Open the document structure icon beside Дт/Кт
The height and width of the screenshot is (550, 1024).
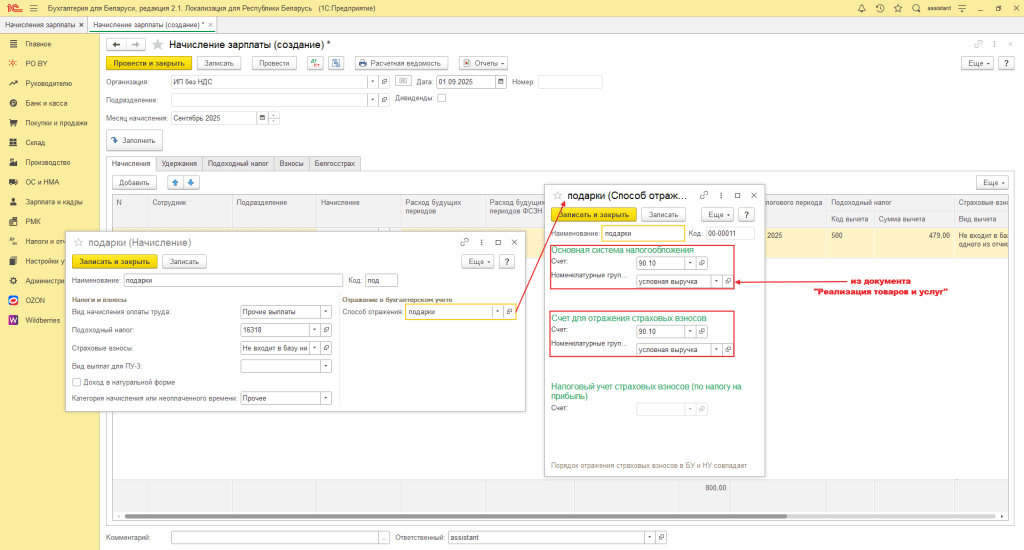coord(336,63)
